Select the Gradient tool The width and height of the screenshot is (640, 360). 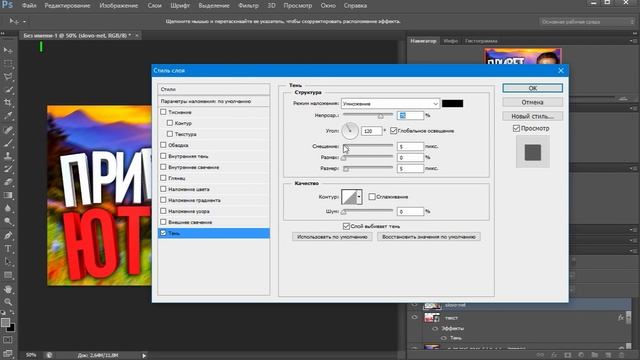(8, 195)
